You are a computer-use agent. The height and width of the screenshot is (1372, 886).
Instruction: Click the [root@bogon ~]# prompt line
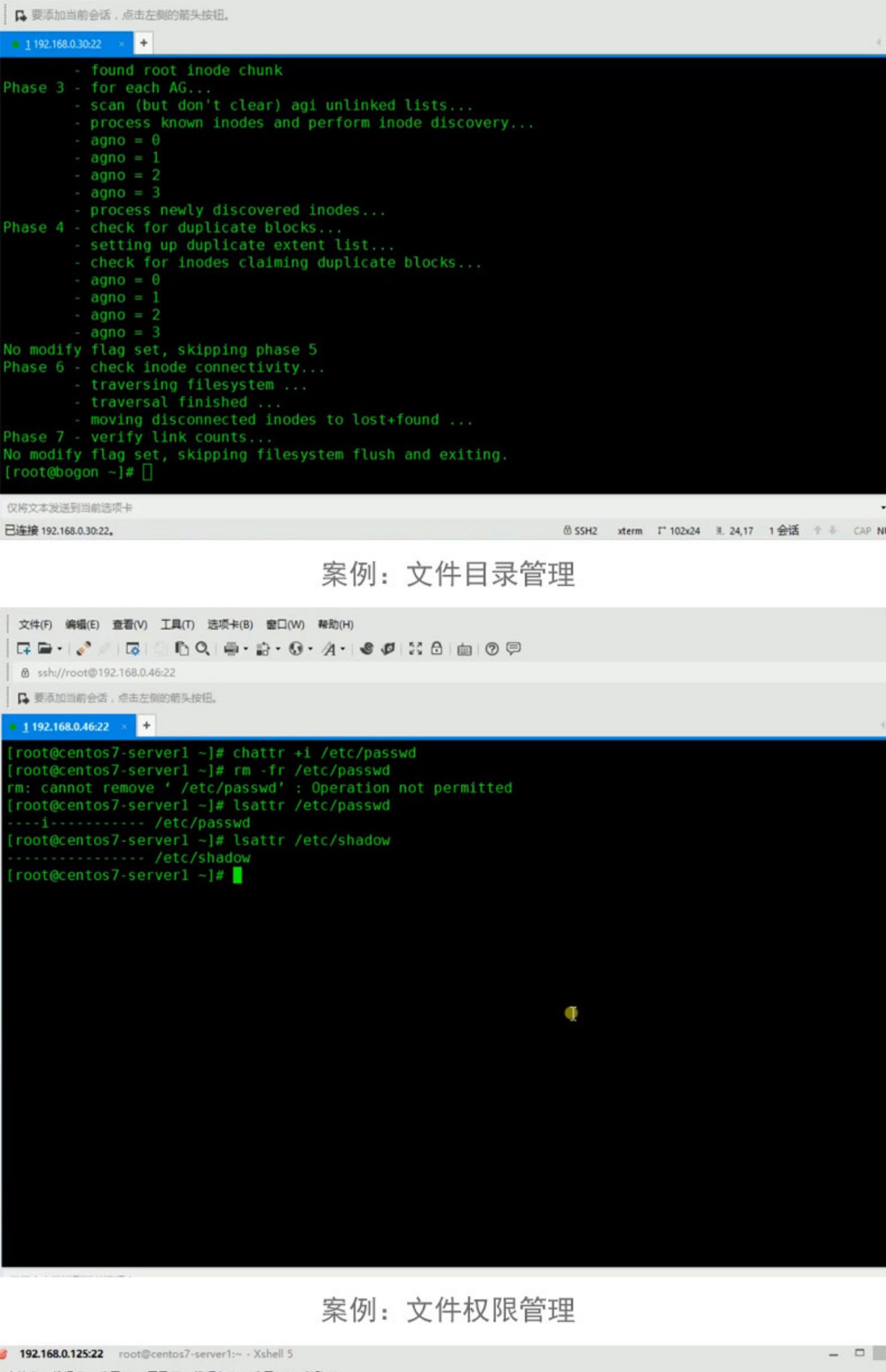point(78,472)
